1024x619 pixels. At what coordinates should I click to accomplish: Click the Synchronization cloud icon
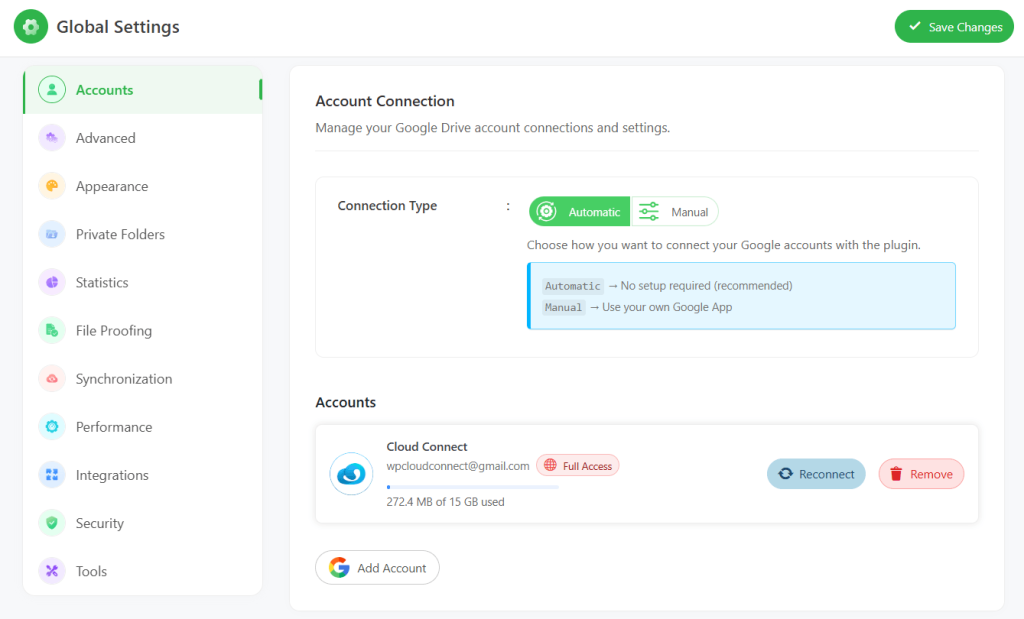pos(52,379)
